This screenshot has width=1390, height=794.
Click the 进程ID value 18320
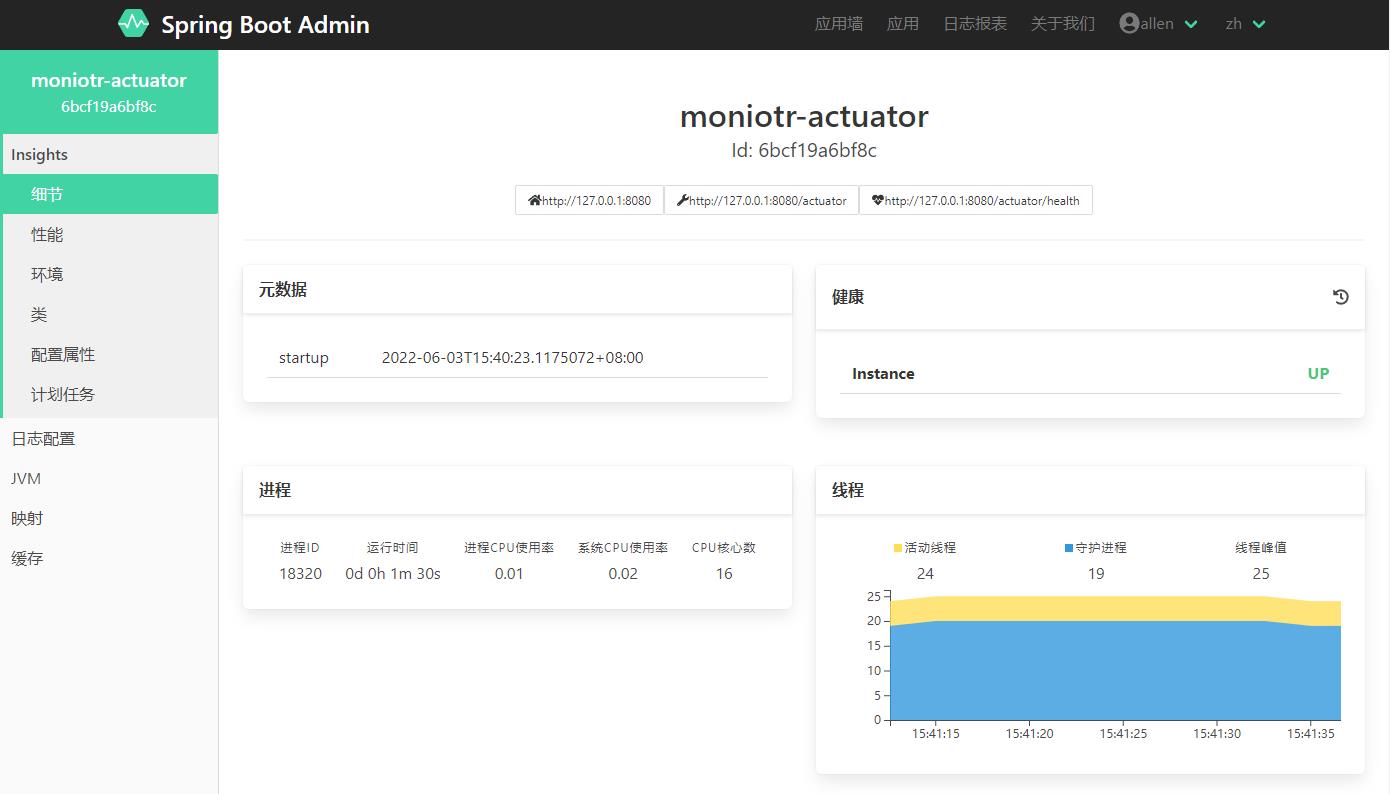300,573
